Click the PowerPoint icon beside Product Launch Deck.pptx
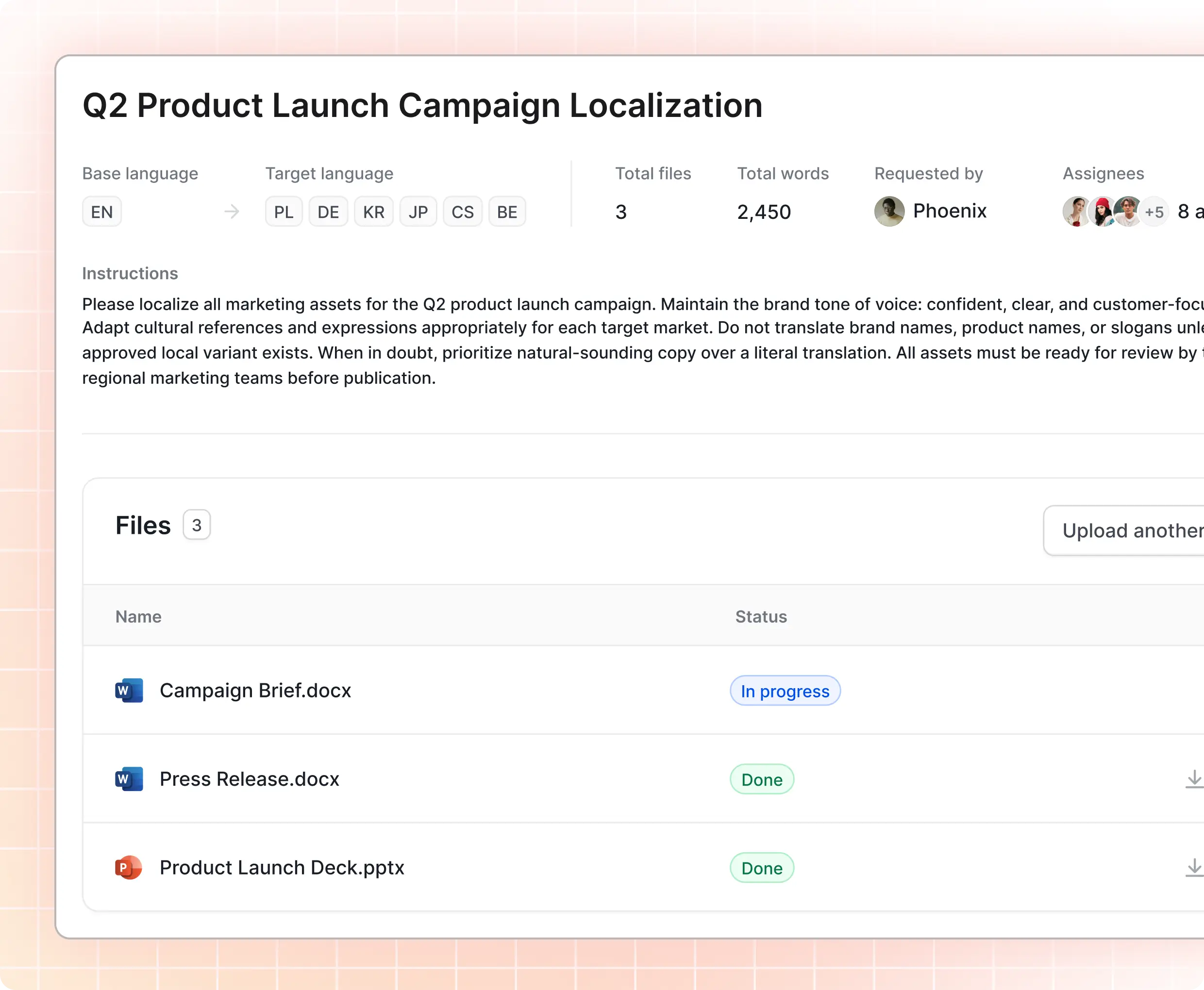The height and width of the screenshot is (990, 1204). coord(129,867)
